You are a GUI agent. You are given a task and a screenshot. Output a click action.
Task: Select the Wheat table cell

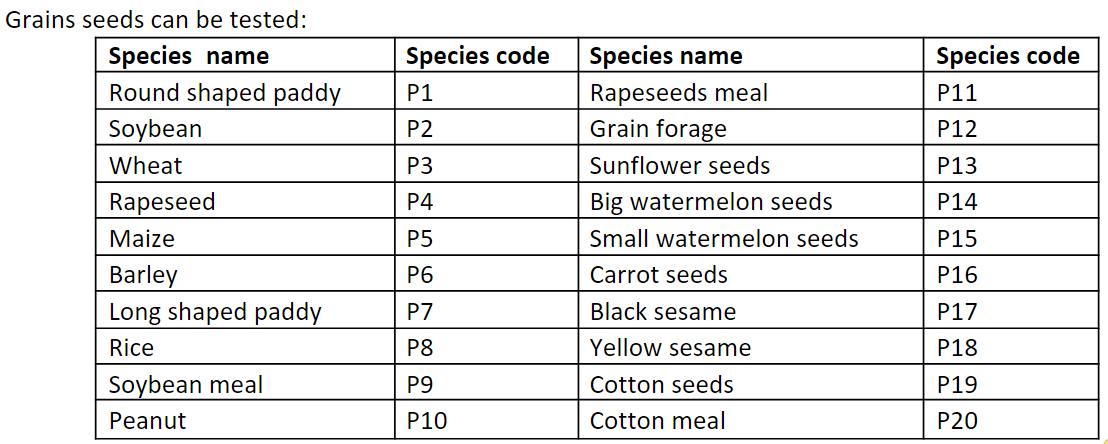(x=246, y=165)
